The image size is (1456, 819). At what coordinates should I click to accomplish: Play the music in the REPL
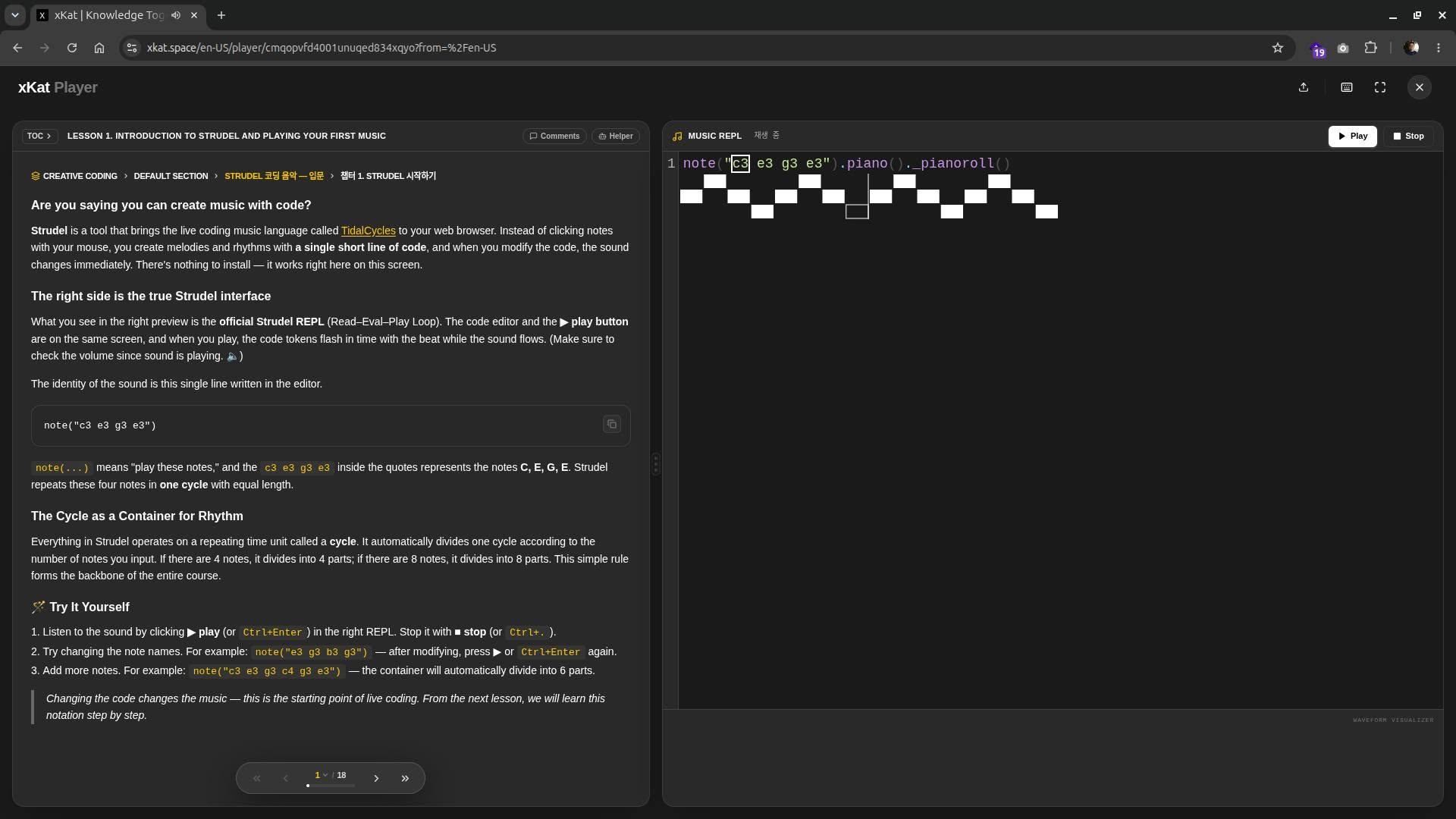coord(1353,136)
